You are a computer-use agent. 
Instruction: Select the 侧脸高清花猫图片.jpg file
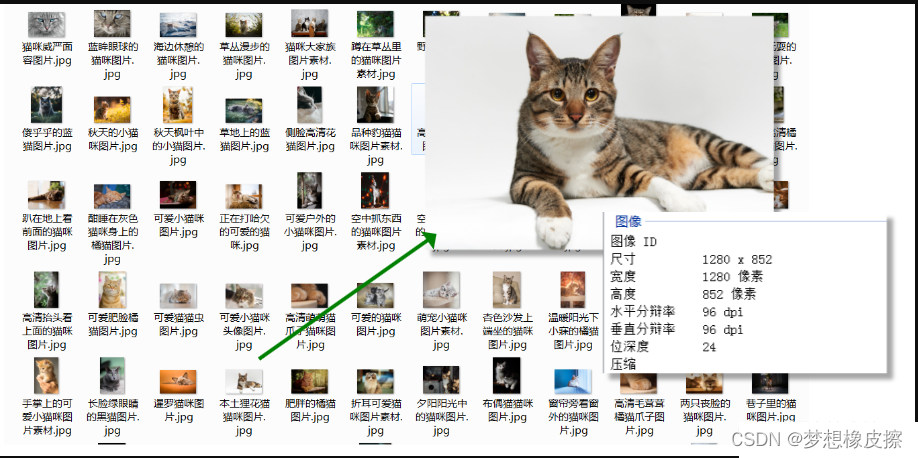(x=310, y=120)
